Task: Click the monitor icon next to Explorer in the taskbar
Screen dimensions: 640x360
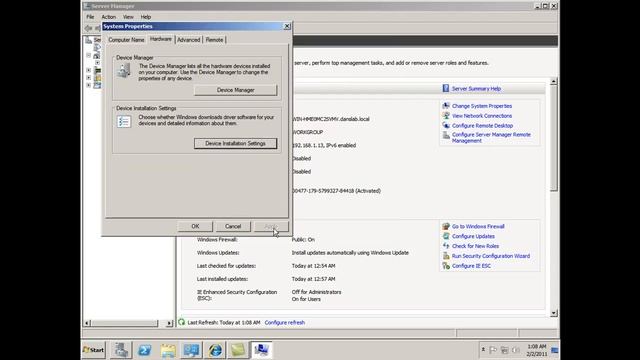Action: click(191, 350)
